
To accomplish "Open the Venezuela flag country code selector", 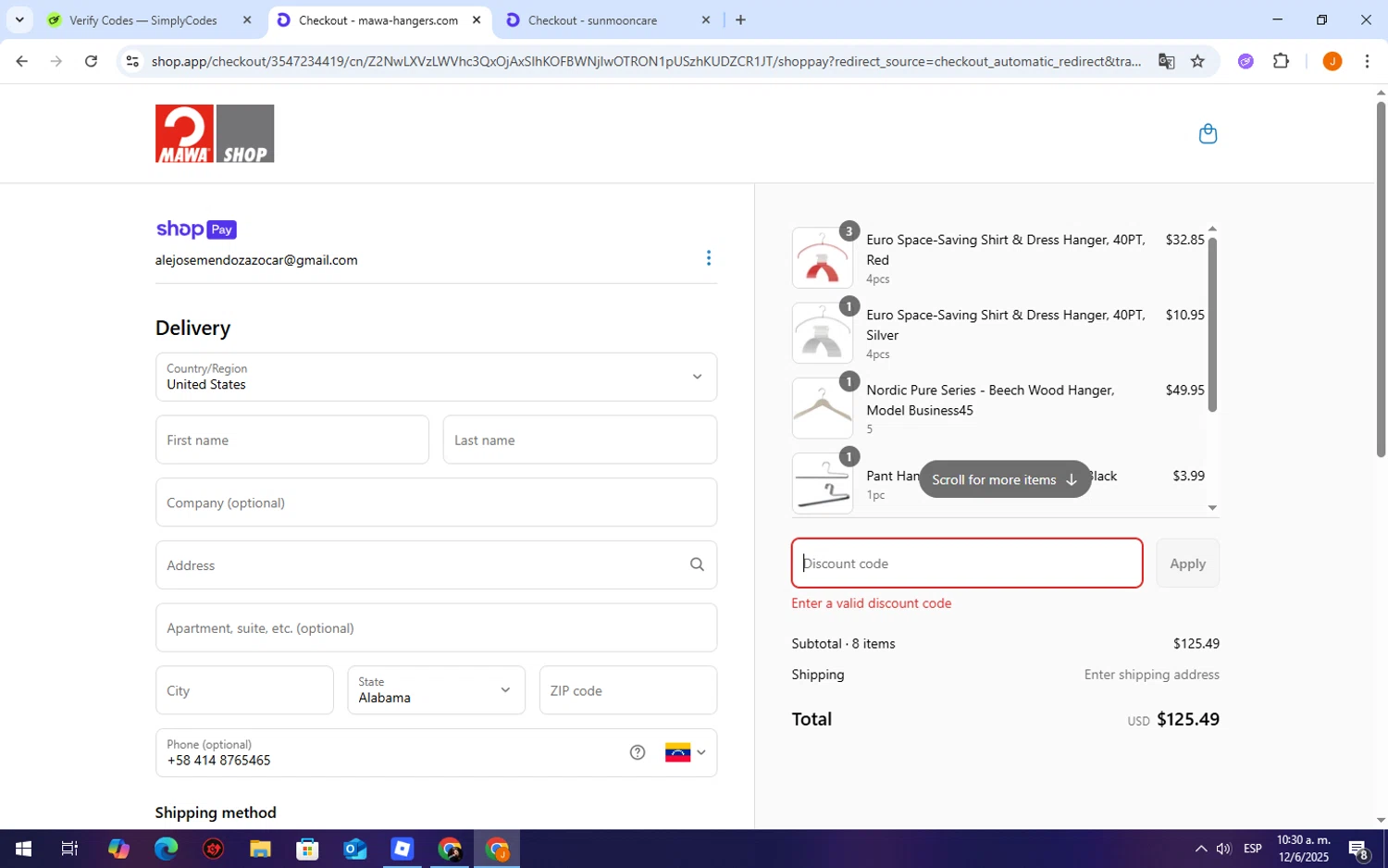I will (x=685, y=752).
